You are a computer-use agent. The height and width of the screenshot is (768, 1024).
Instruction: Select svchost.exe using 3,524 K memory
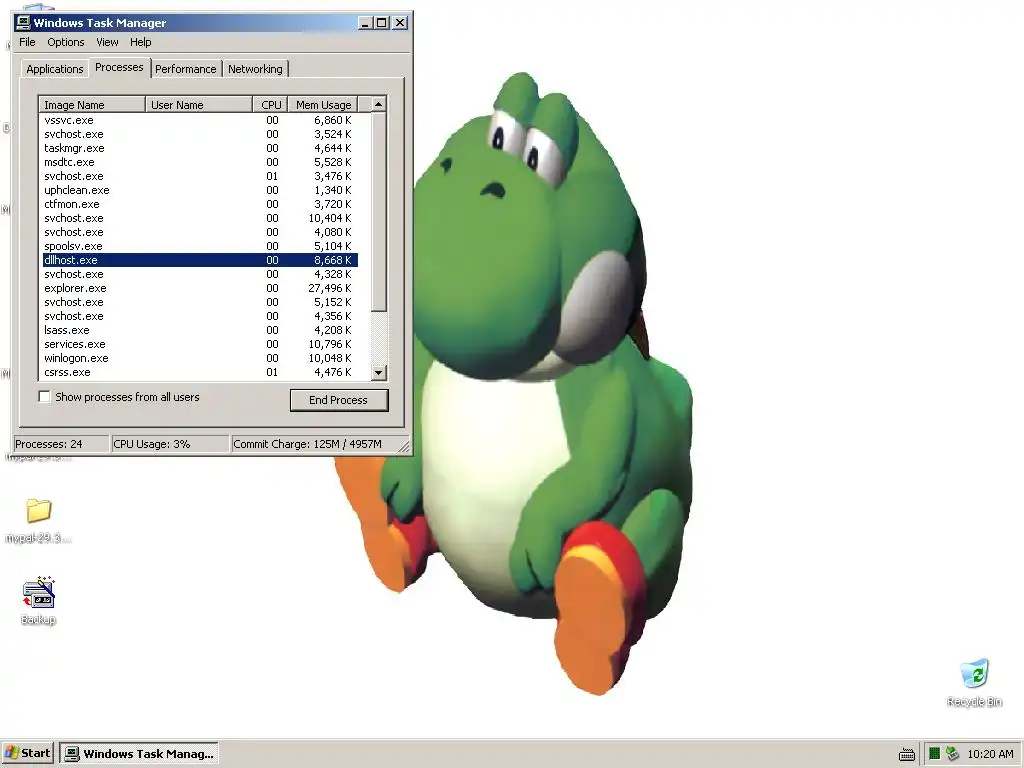199,134
